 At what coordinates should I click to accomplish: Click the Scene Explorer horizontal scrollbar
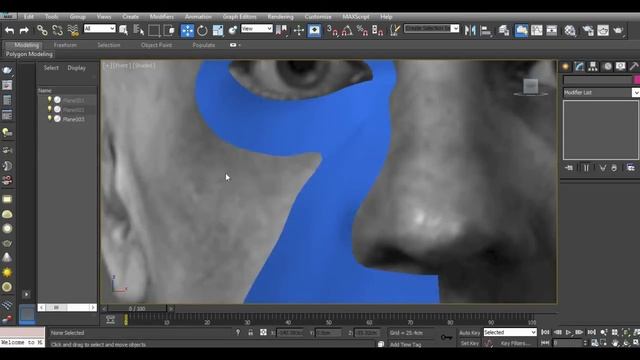(x=67, y=307)
